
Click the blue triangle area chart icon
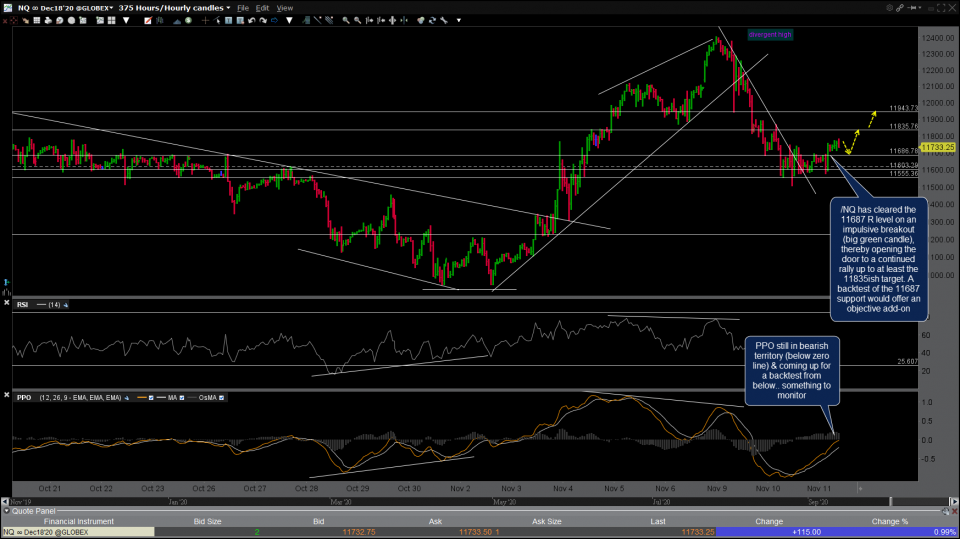[x=178, y=21]
